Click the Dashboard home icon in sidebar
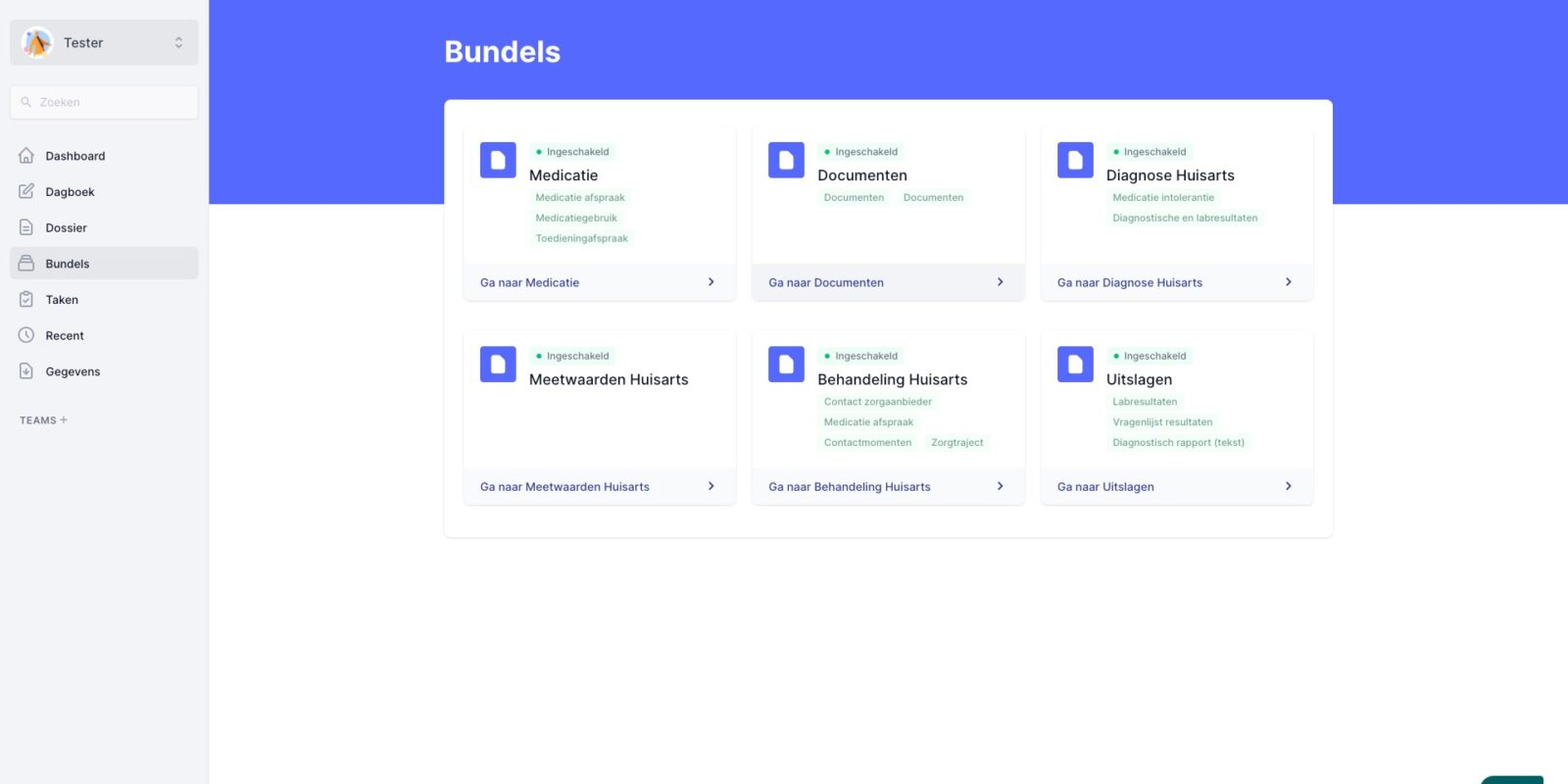 coord(26,156)
